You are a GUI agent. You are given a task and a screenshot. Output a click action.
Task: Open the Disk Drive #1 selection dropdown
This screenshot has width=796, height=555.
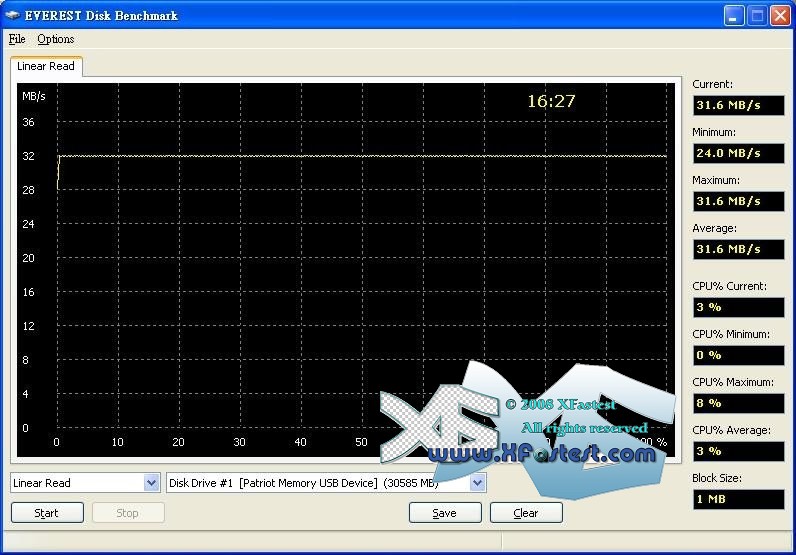click(477, 483)
